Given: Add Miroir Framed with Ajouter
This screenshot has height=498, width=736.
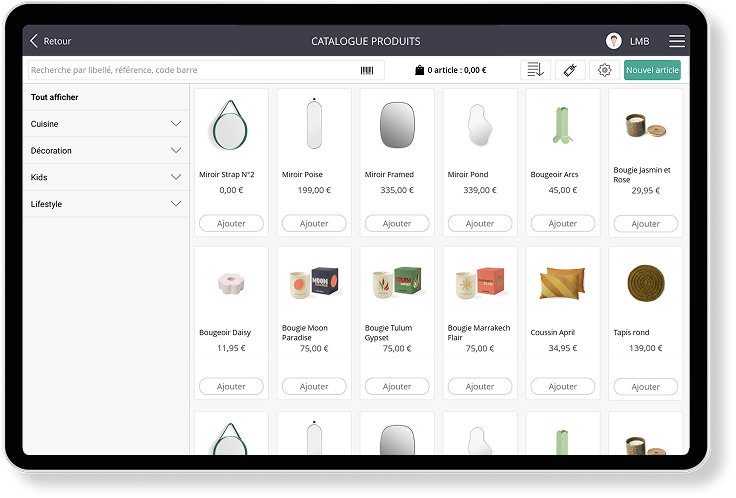Looking at the screenshot, I should (x=397, y=223).
